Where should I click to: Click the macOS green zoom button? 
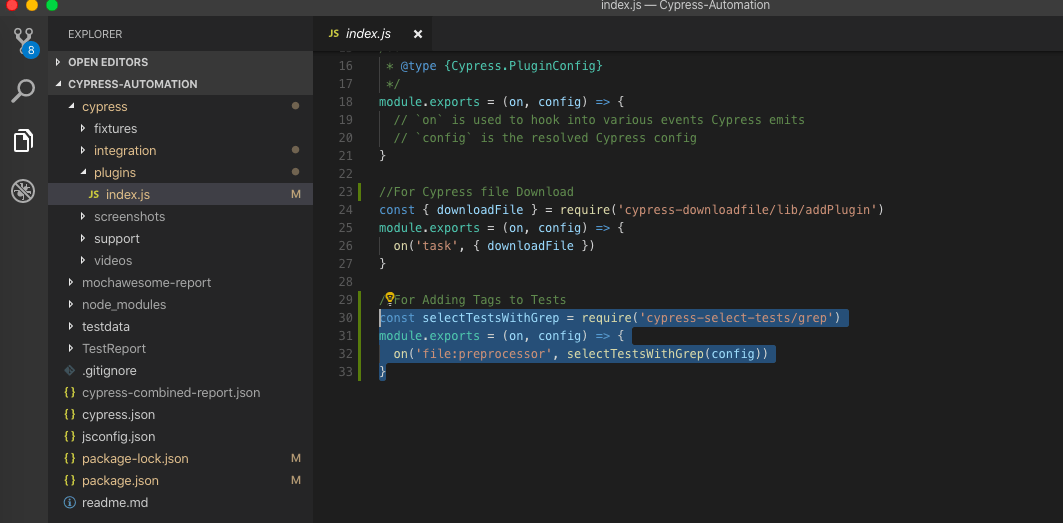click(52, 5)
